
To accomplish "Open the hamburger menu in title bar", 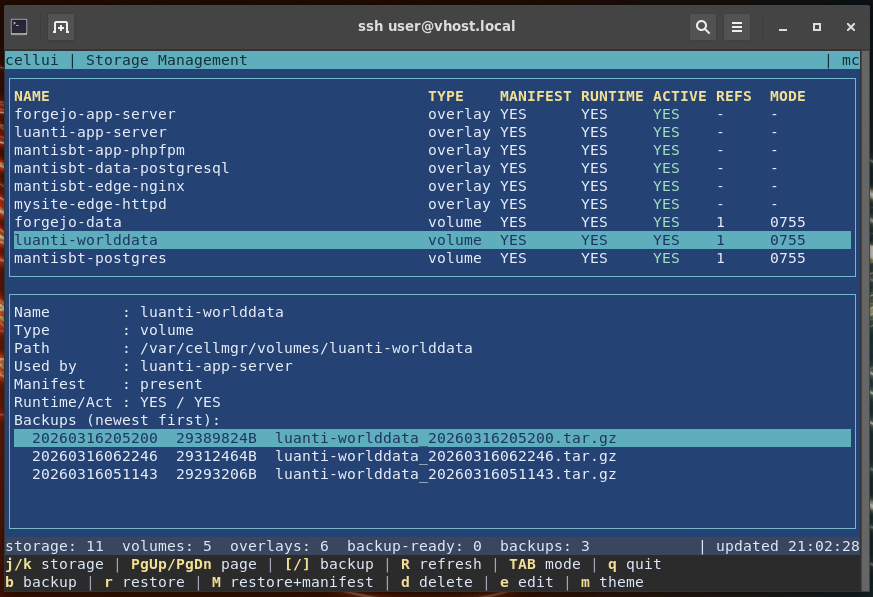I will (x=737, y=27).
